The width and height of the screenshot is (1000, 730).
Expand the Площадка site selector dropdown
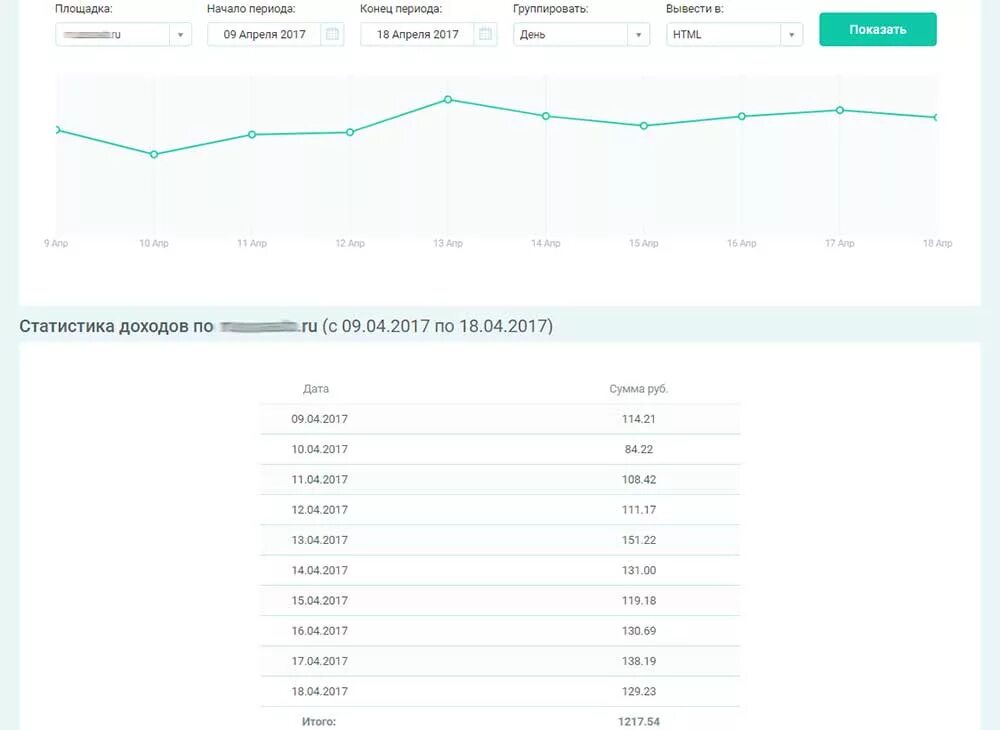pyautogui.click(x=181, y=33)
